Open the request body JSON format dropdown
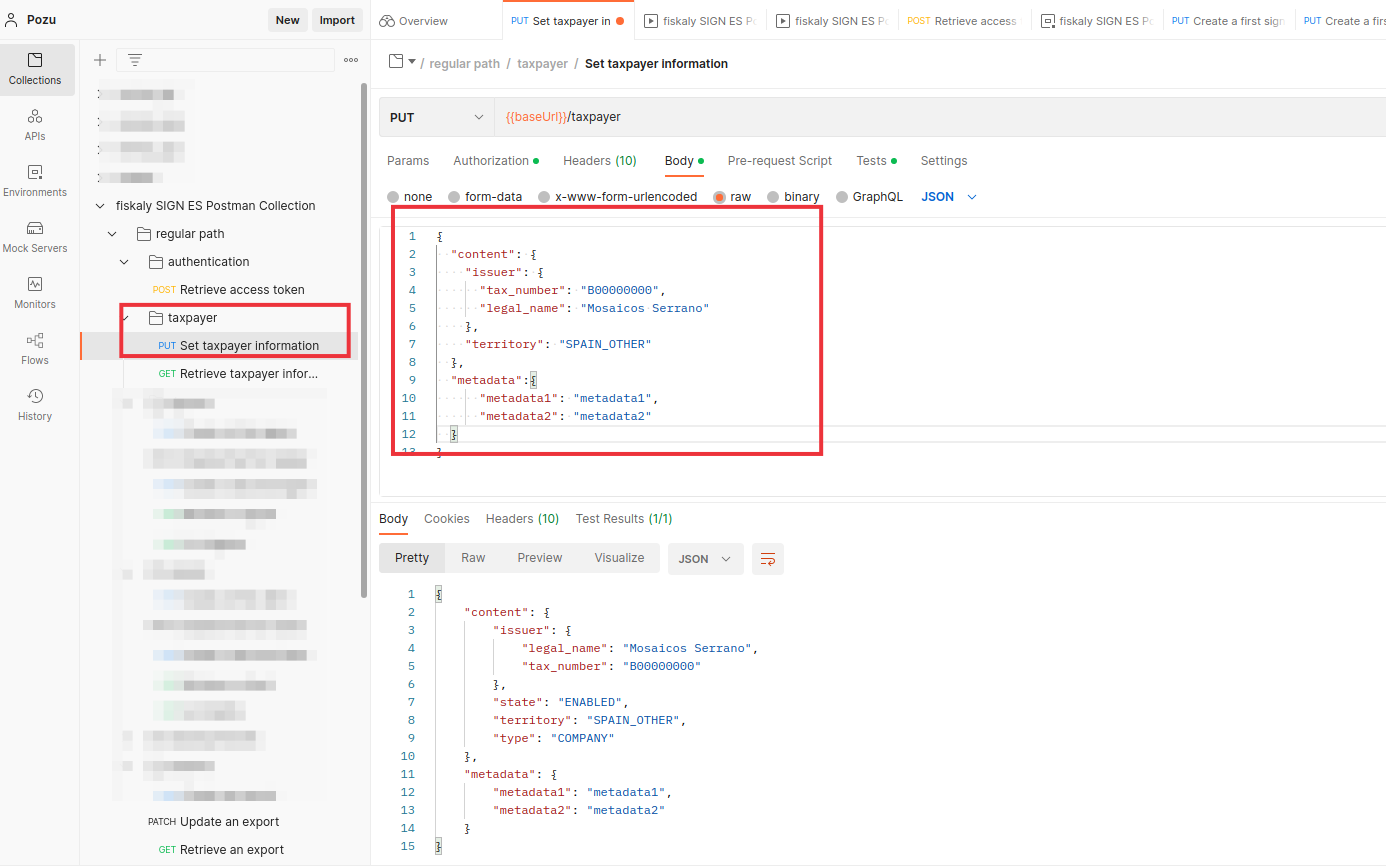The width and height of the screenshot is (1386, 866). pos(949,197)
